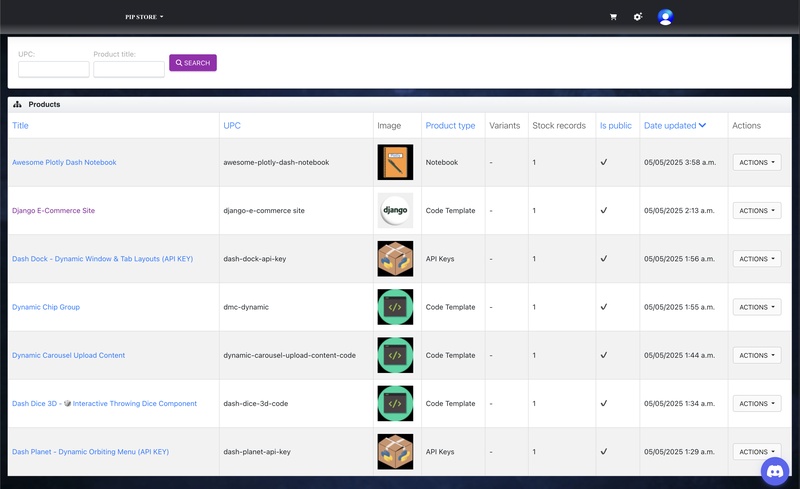Click date 05/05/2025 2:13 a.m.
The image size is (800, 489).
point(679,210)
